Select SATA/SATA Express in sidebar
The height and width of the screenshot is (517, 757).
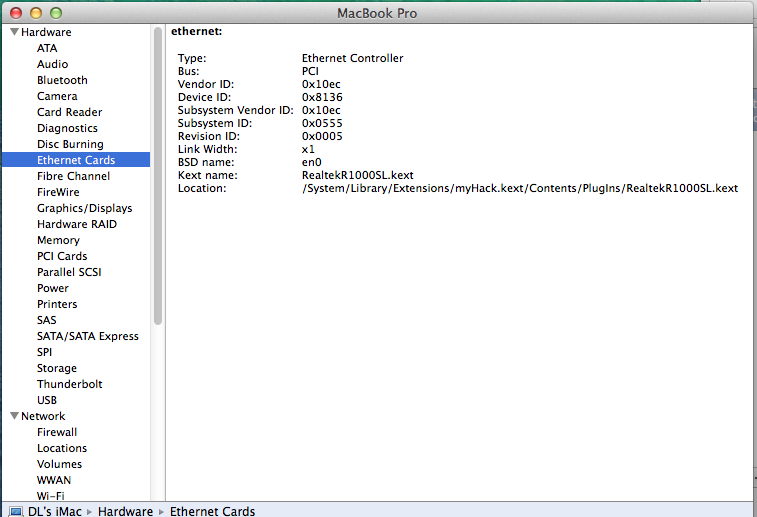click(88, 336)
